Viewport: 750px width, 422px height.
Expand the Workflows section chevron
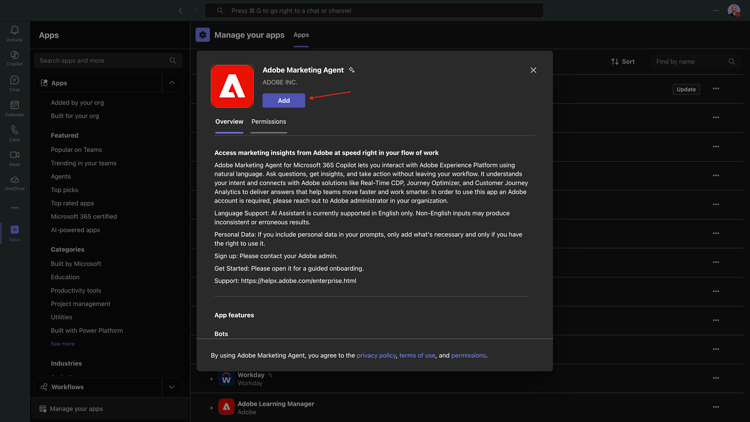(172, 387)
